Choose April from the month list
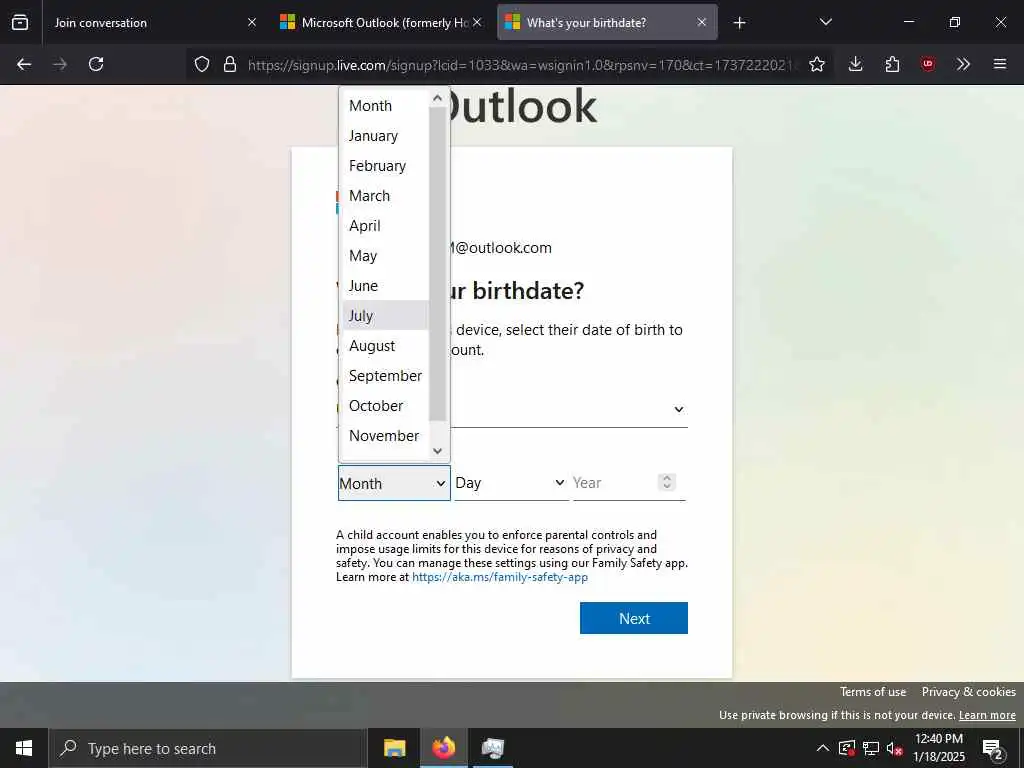 point(385,226)
